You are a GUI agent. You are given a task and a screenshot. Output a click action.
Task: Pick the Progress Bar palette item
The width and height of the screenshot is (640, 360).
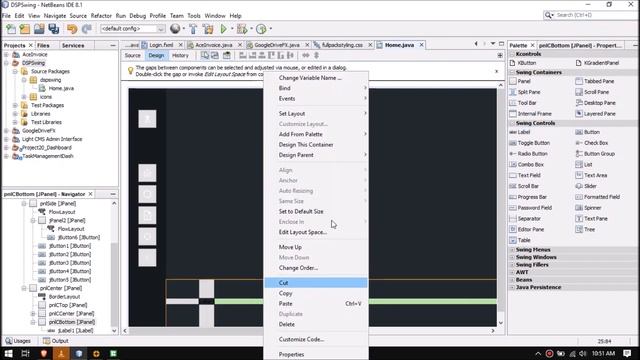[x=528, y=197]
